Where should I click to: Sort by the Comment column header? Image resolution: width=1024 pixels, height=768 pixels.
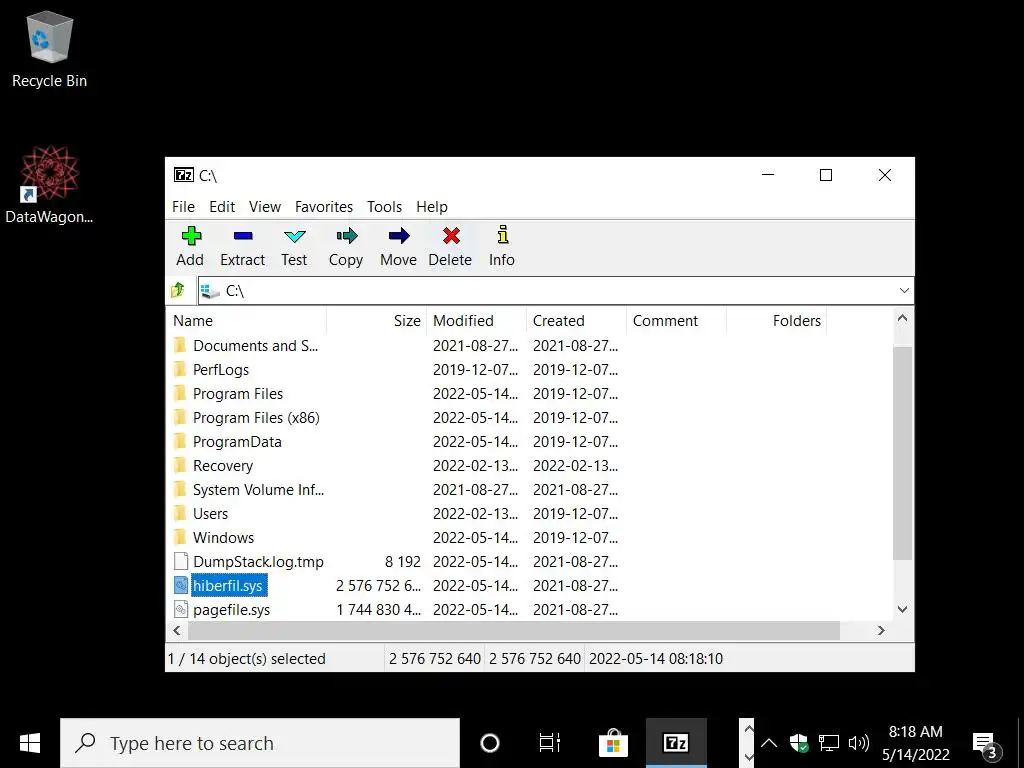[677, 321]
